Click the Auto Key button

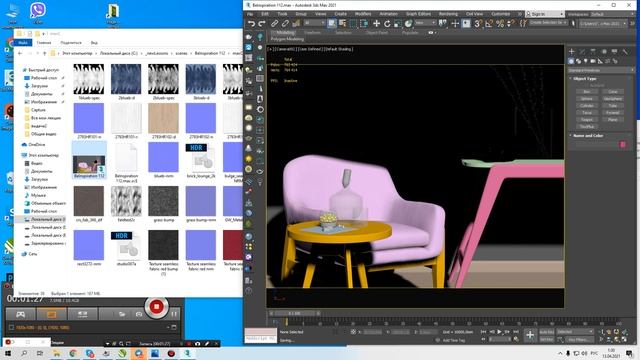[547, 332]
